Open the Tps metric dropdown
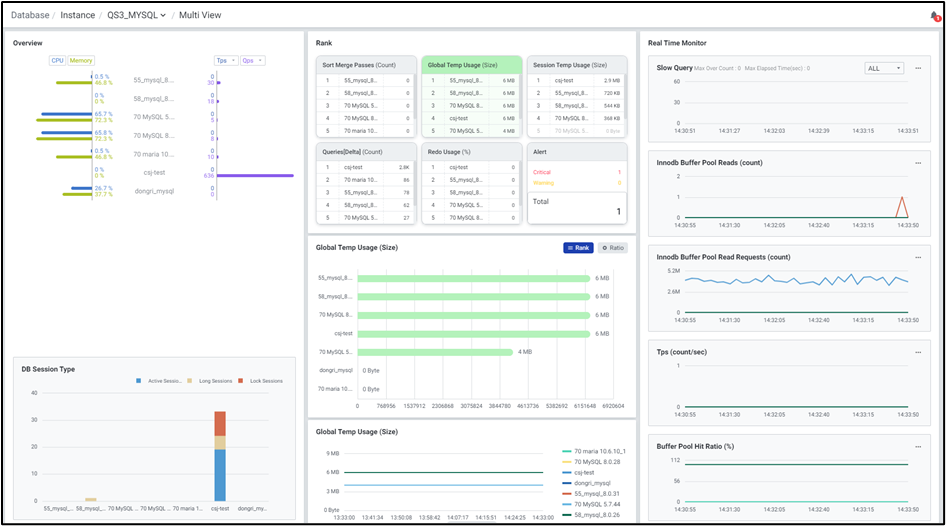 pyautogui.click(x=226, y=60)
